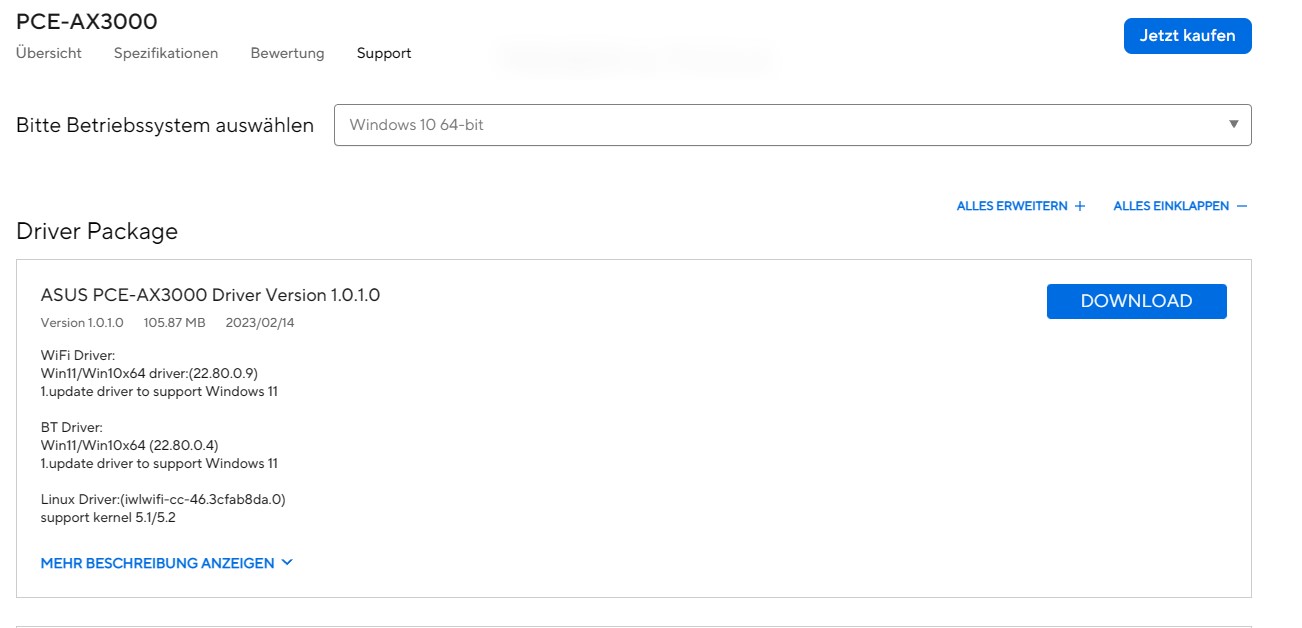This screenshot has height=628, width=1302.
Task: Click the support kernel 5.1/5.2 text
Action: (x=109, y=517)
